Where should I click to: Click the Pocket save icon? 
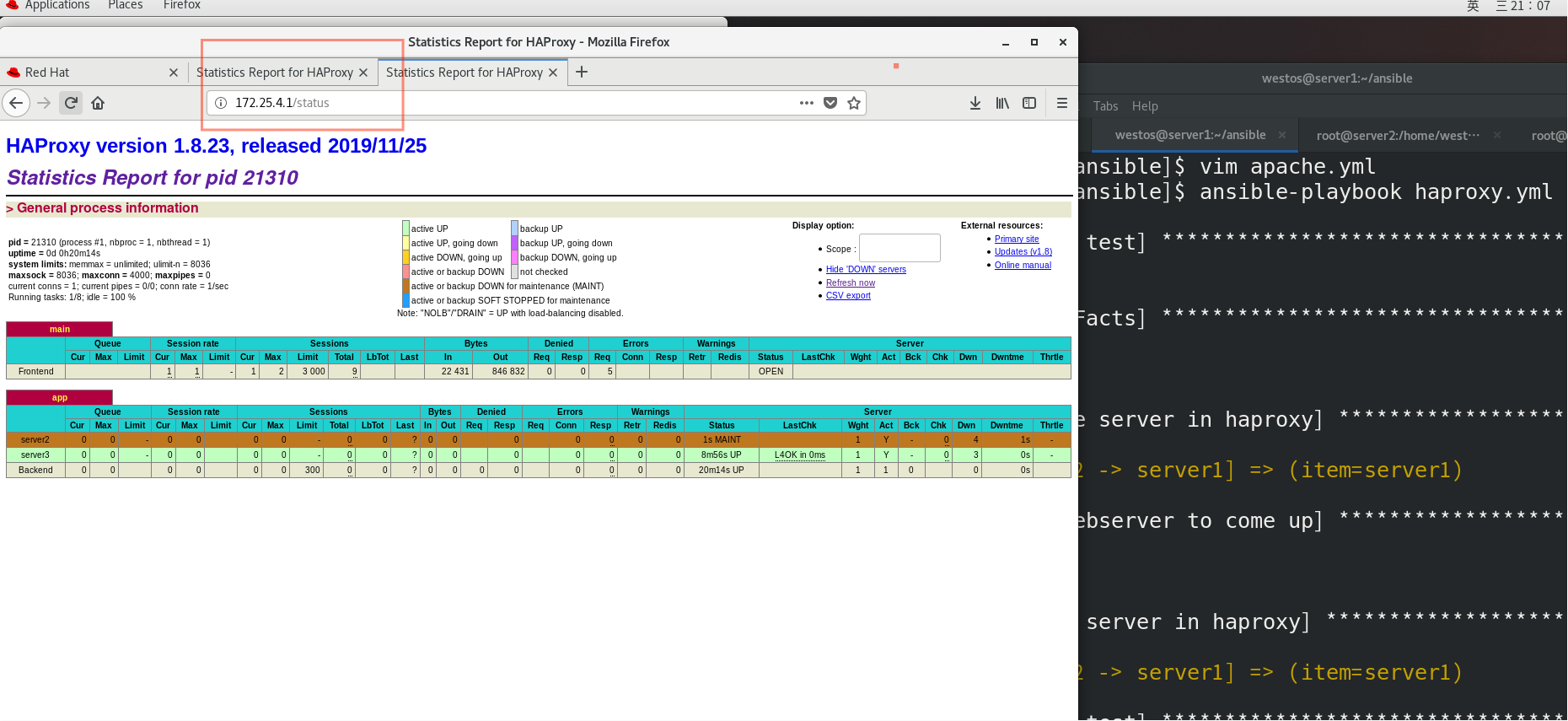point(830,103)
